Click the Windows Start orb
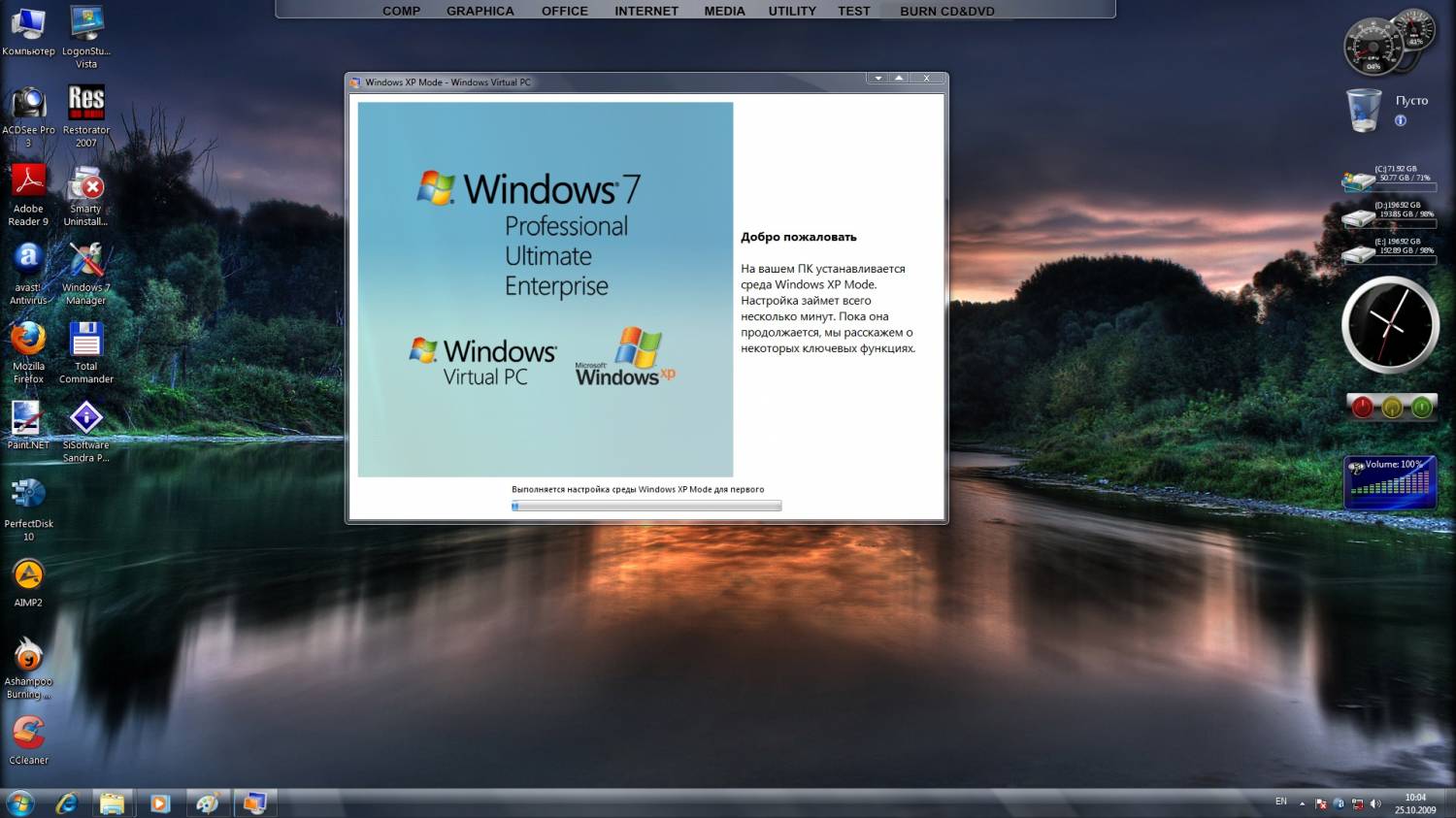 (20, 802)
